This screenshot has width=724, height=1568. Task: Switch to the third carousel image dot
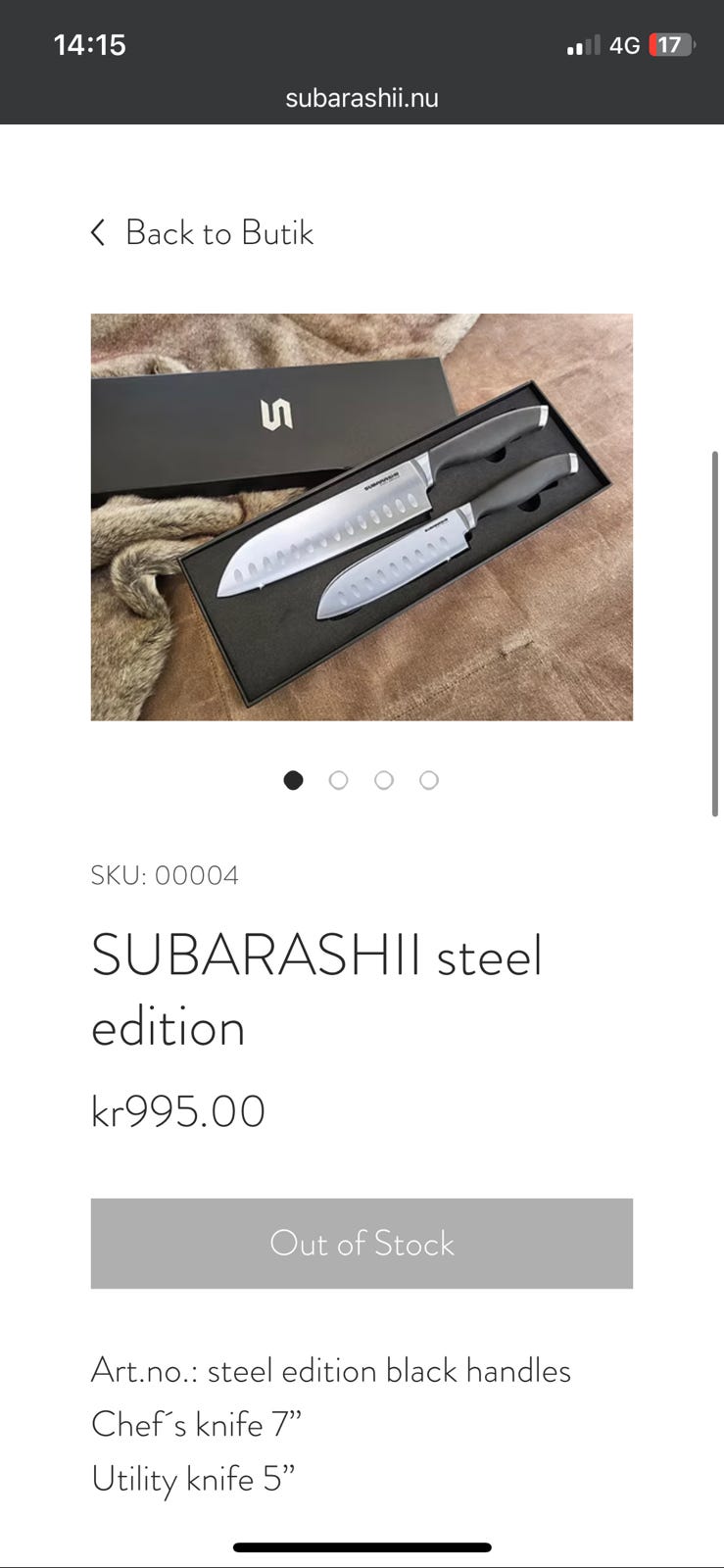click(384, 780)
